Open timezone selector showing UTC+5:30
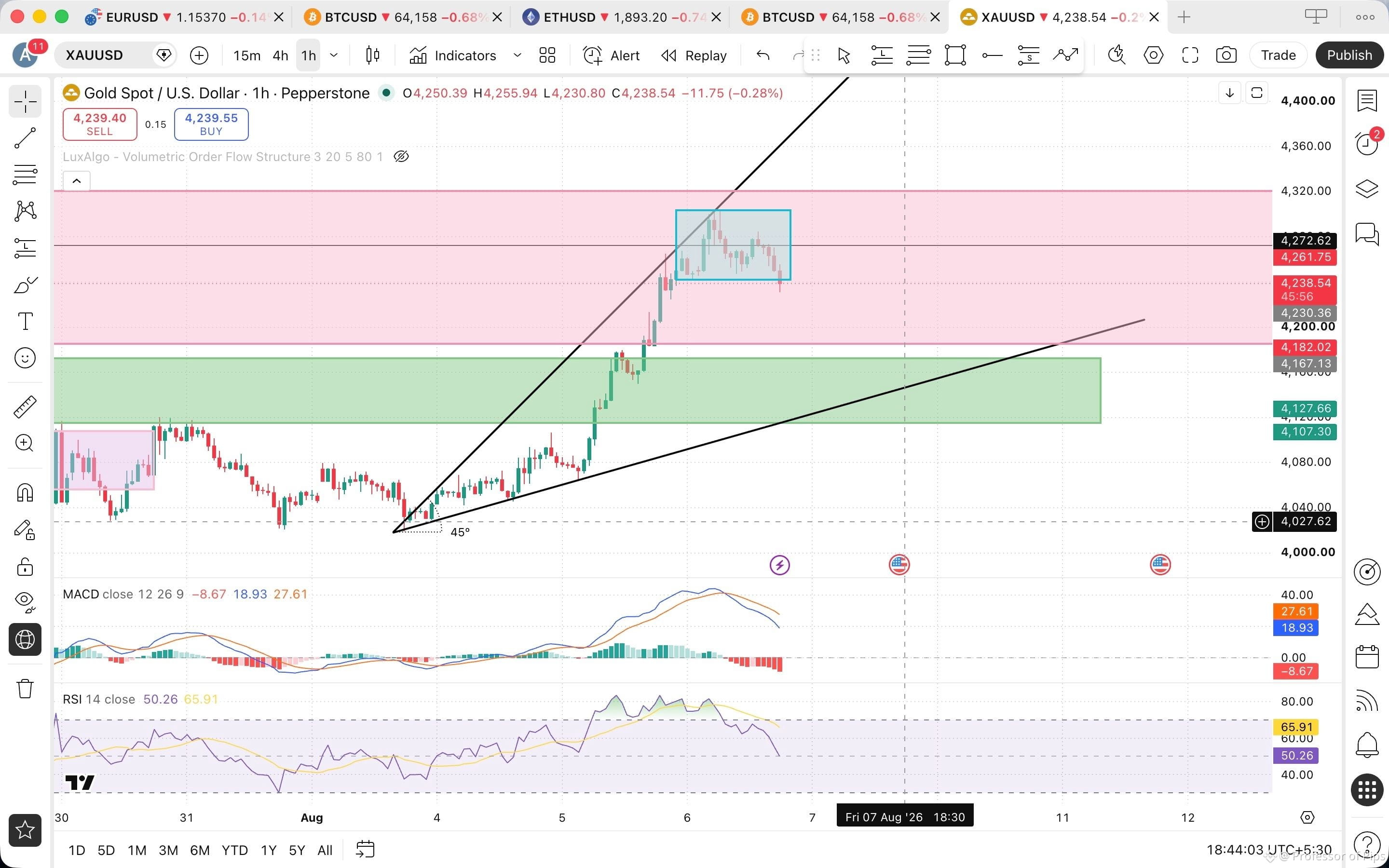The width and height of the screenshot is (1389, 868). [1268, 850]
